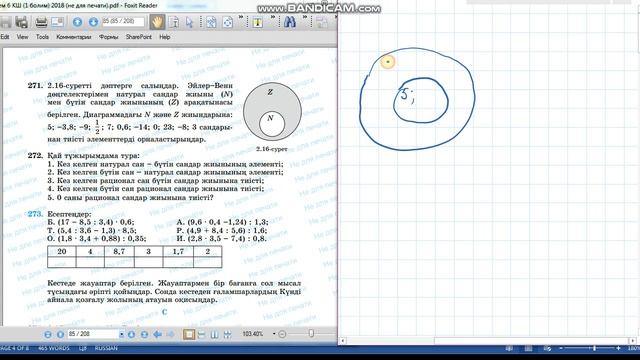Click the Email envelope icon in Foxit toolbar
Image resolution: width=640 pixels, height=360 pixels.
57,22
